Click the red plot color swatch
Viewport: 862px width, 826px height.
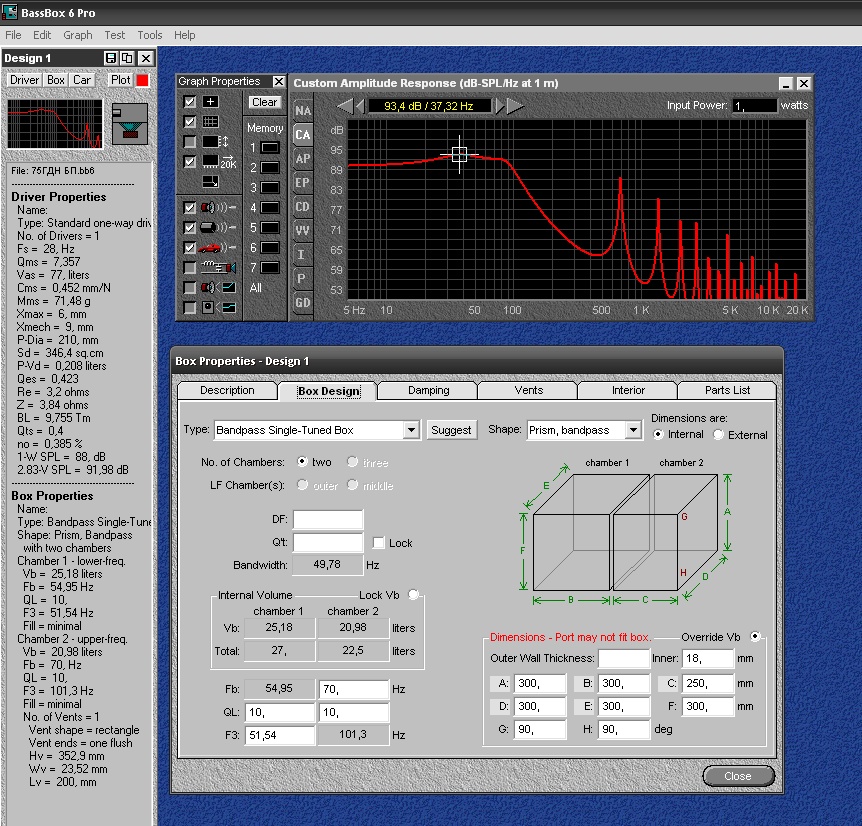(142, 80)
